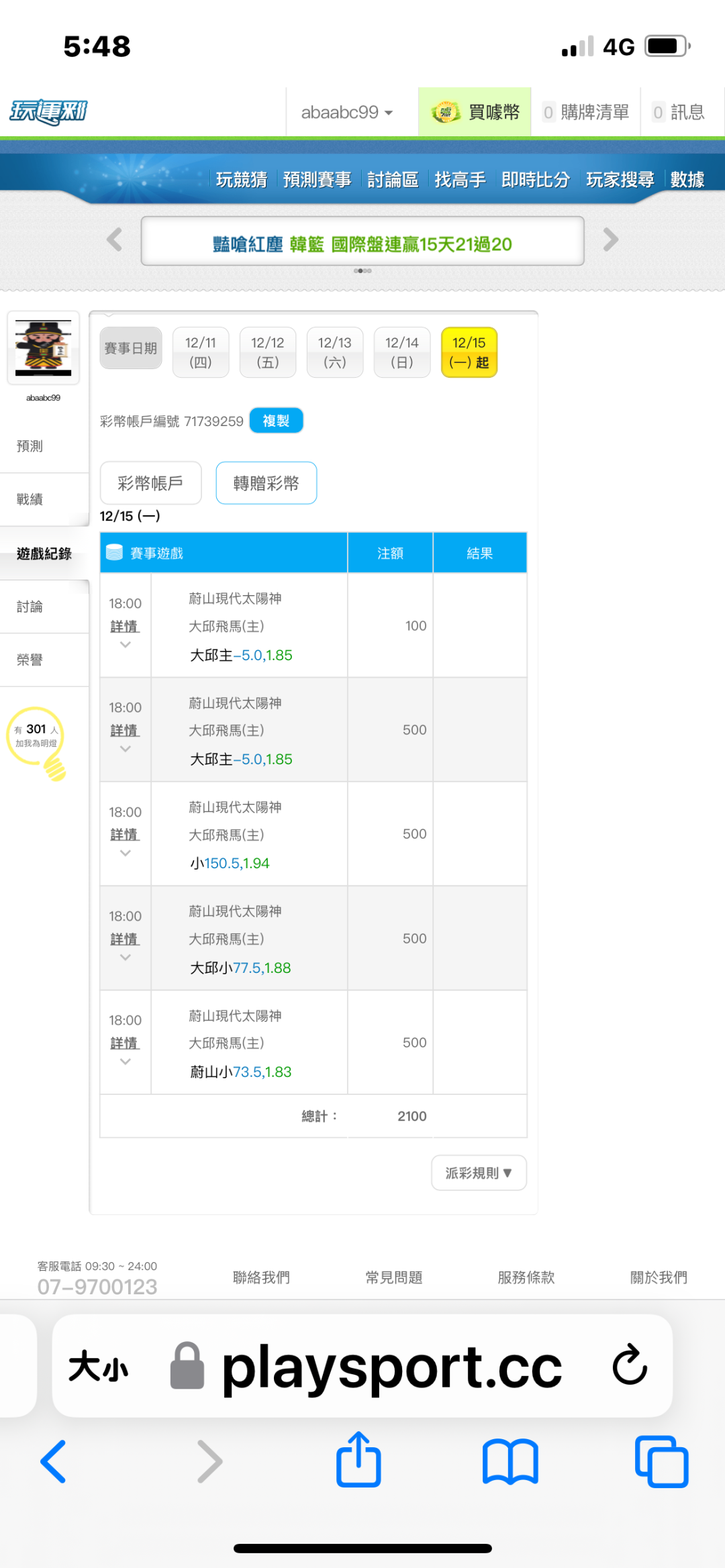Click the playsport.cc address bar
The width and height of the screenshot is (725, 1568).
click(362, 1366)
